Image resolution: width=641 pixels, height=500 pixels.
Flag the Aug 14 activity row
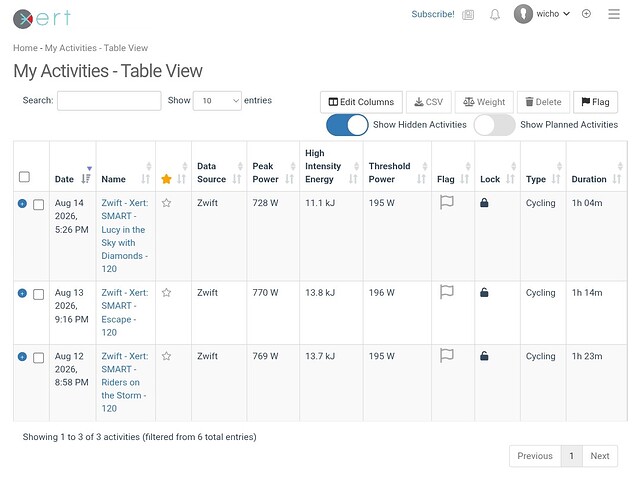446,202
